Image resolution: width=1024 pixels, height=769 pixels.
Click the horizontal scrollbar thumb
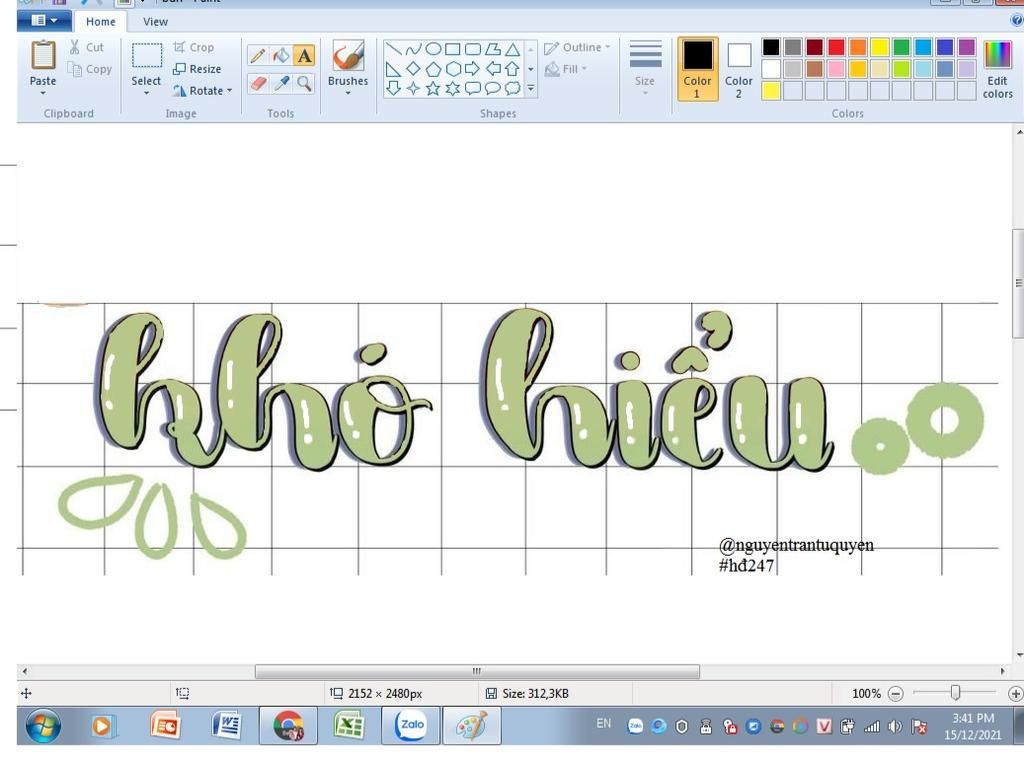pyautogui.click(x=477, y=671)
